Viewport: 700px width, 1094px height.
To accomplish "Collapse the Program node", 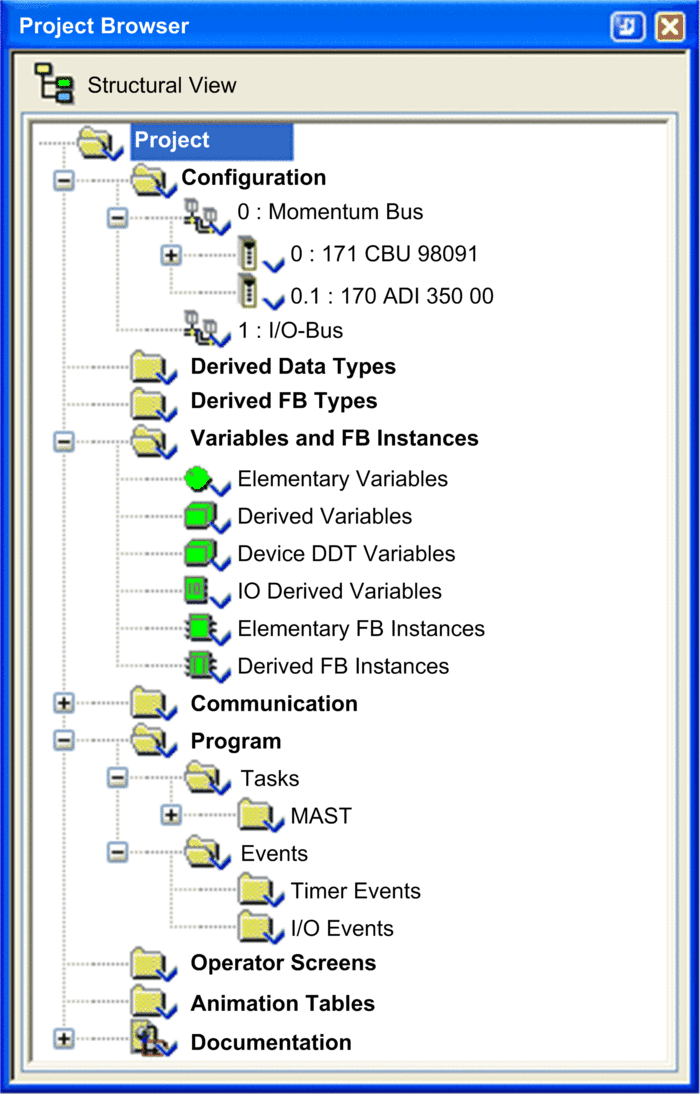I will (x=64, y=741).
